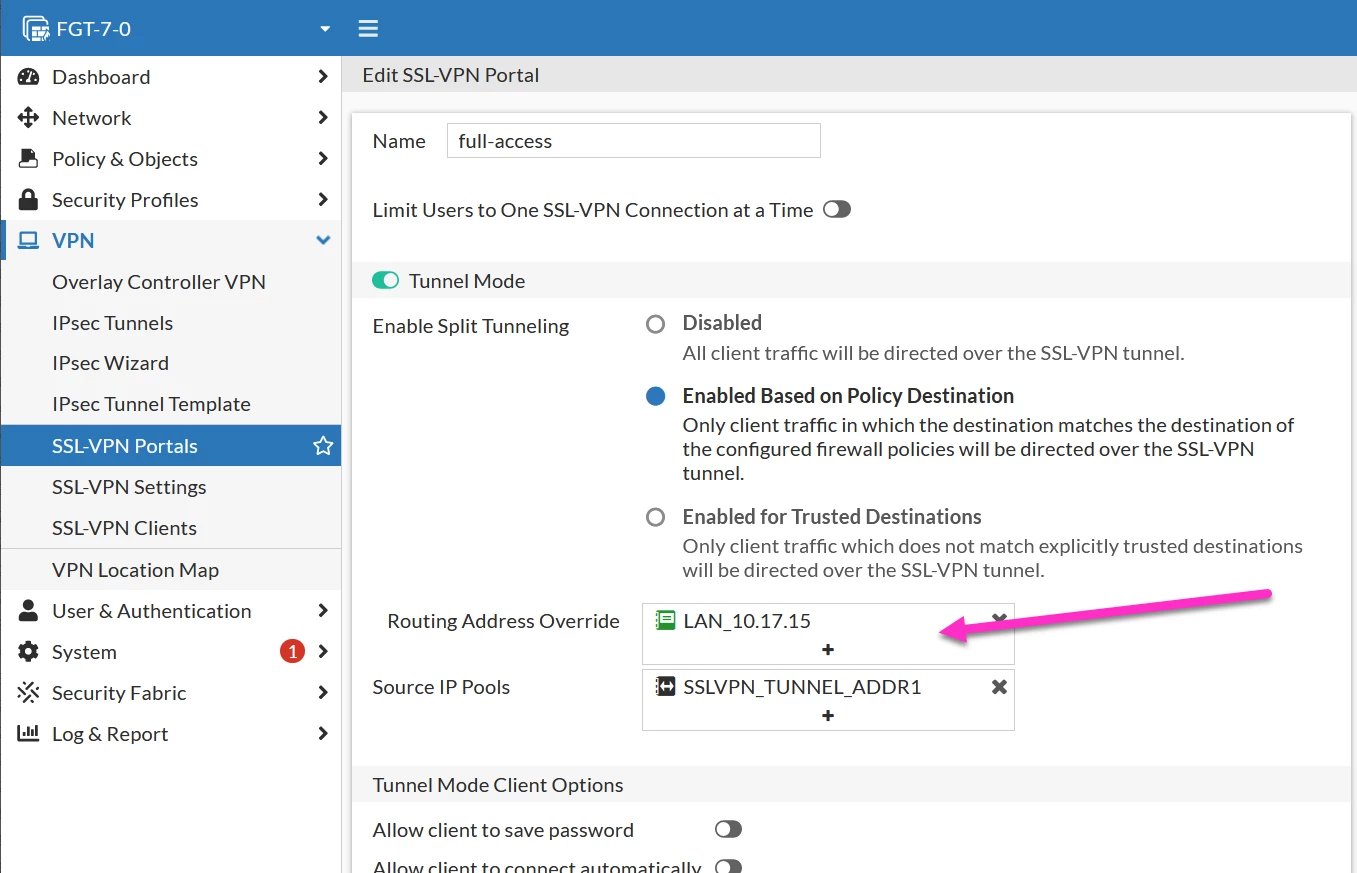
Task: Select SSL-VPN Portals menu item
Action: point(171,446)
